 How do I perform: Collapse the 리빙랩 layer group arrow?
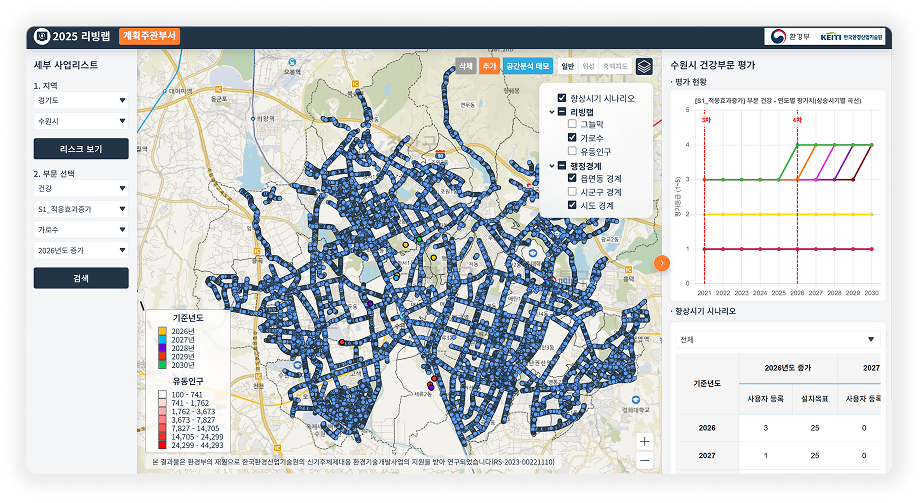[550, 112]
